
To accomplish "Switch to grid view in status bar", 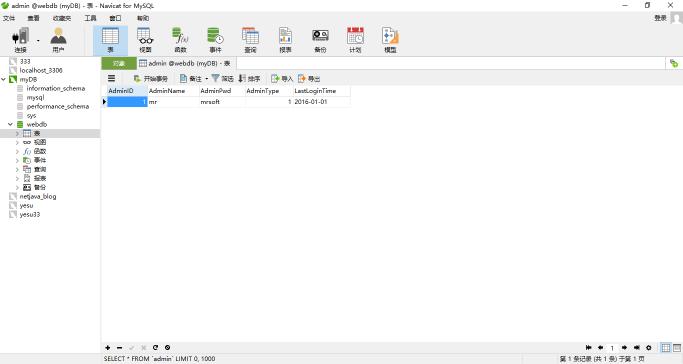I will [666, 347].
